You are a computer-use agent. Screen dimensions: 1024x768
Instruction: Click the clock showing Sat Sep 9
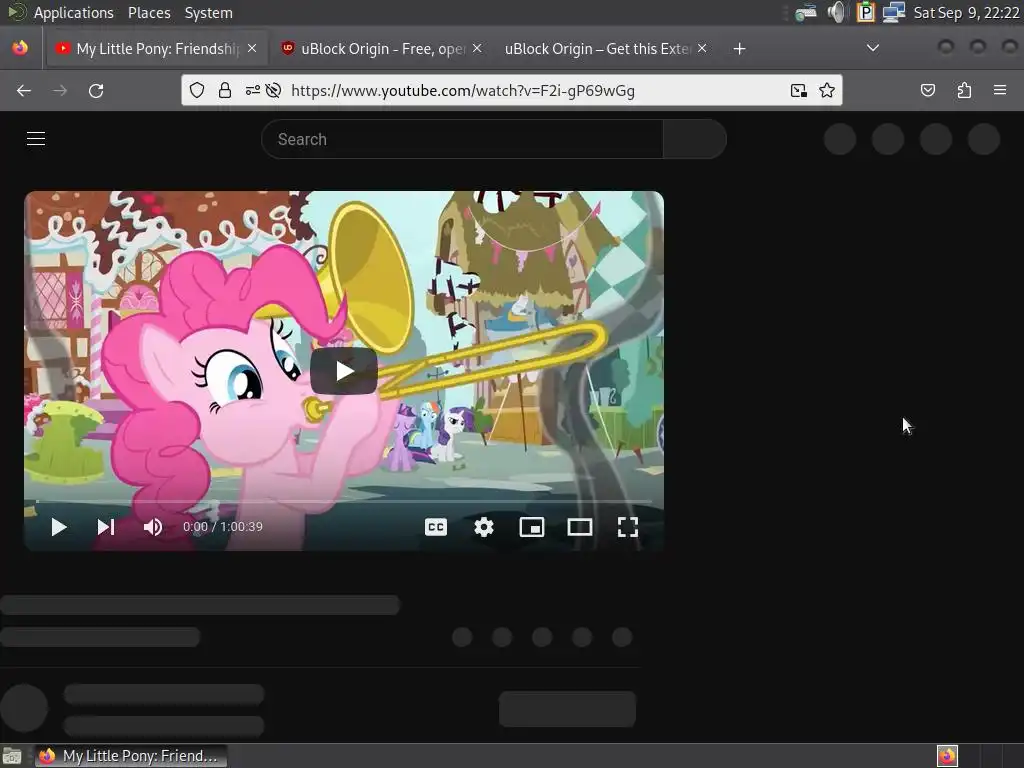(966, 12)
